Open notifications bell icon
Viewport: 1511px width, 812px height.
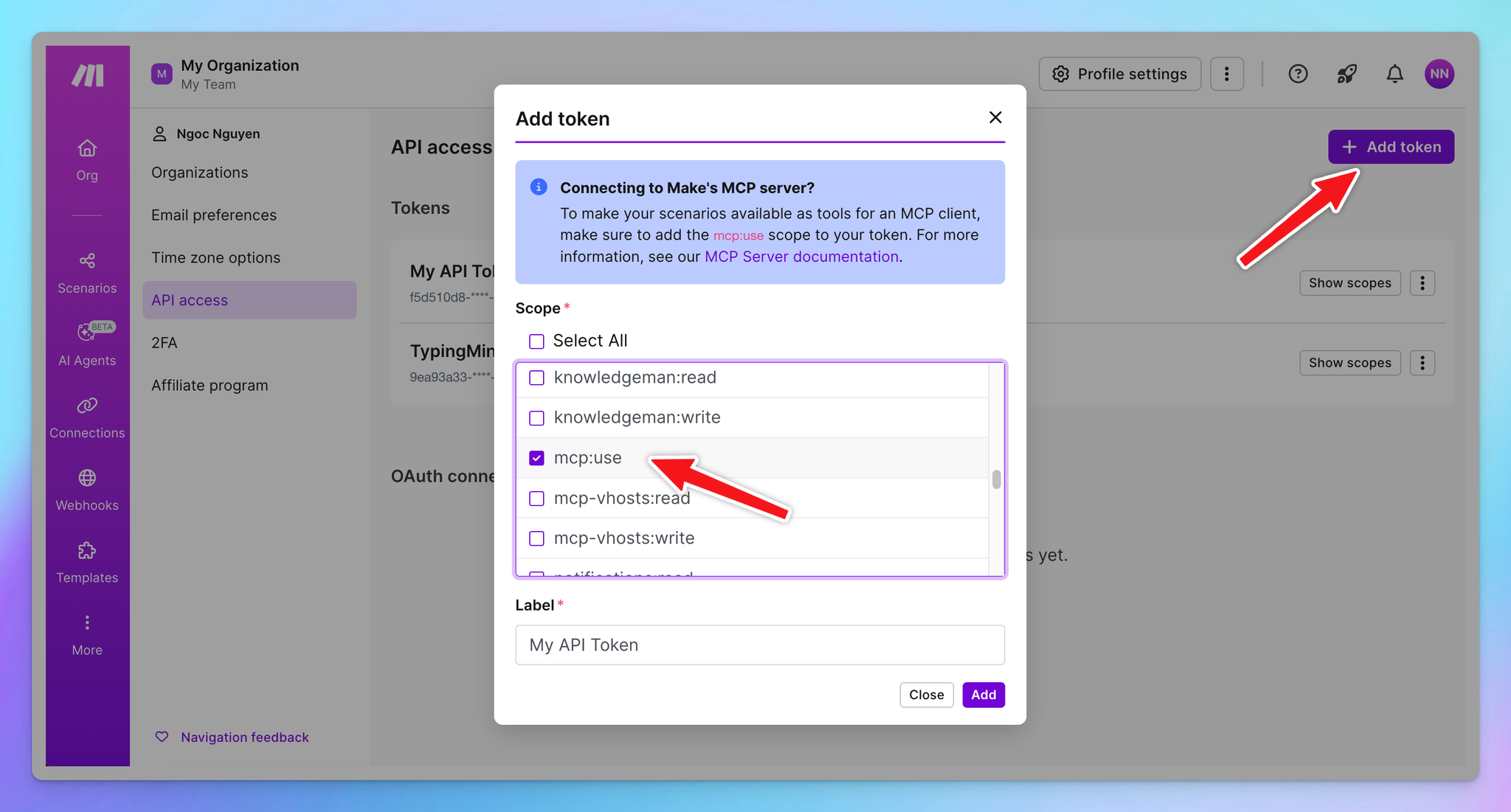(x=1394, y=74)
